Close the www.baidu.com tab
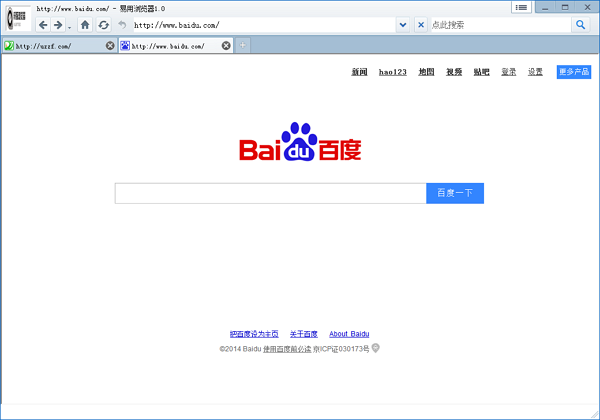600x420 pixels. [x=226, y=46]
